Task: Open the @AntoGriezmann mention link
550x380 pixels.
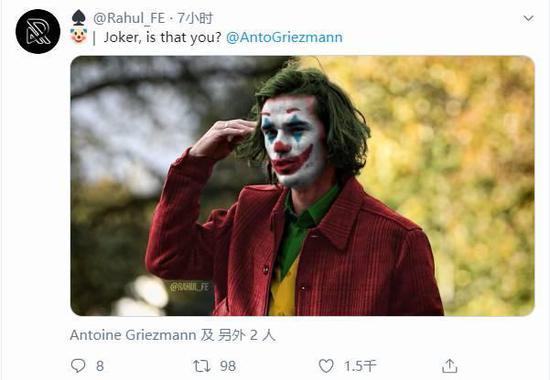Action: pos(284,38)
